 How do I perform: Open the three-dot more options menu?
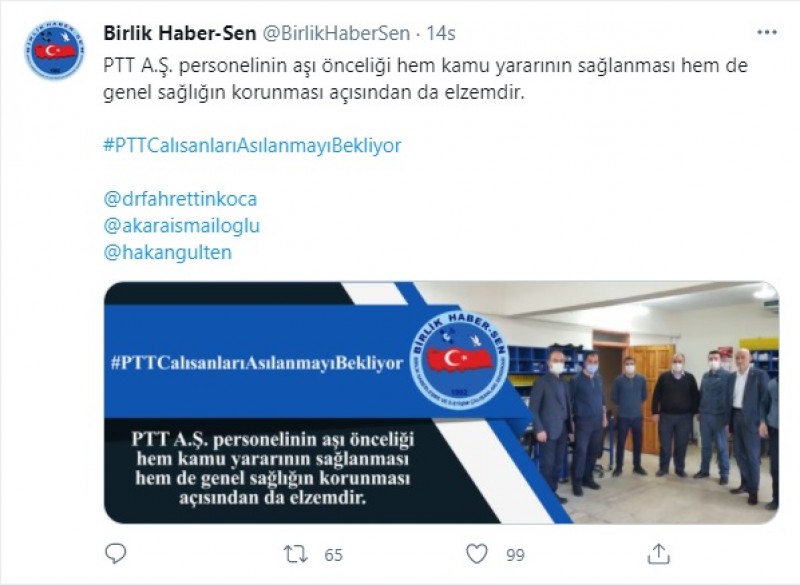click(x=767, y=33)
